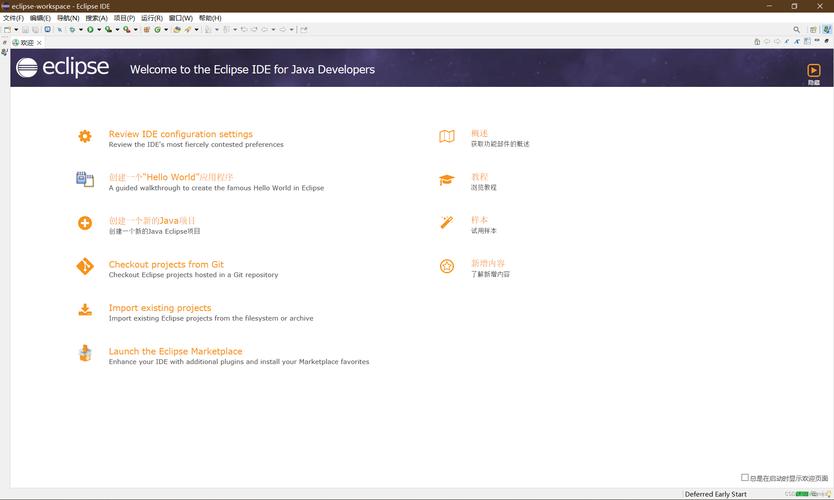834x500 pixels.
Task: Open the 窗口(W) menu
Action: 181,18
